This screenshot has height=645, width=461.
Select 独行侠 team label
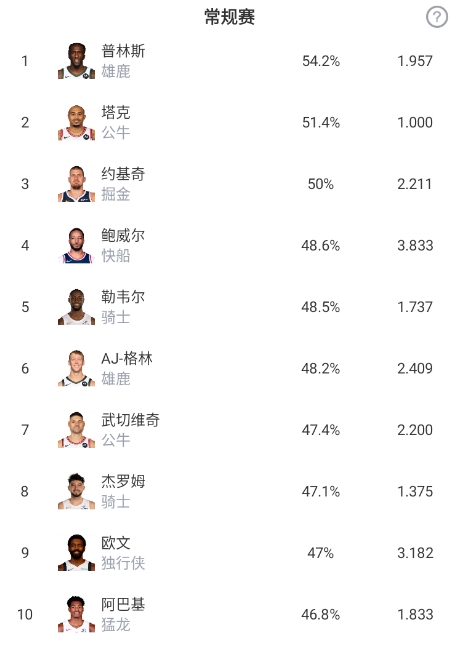[123, 563]
